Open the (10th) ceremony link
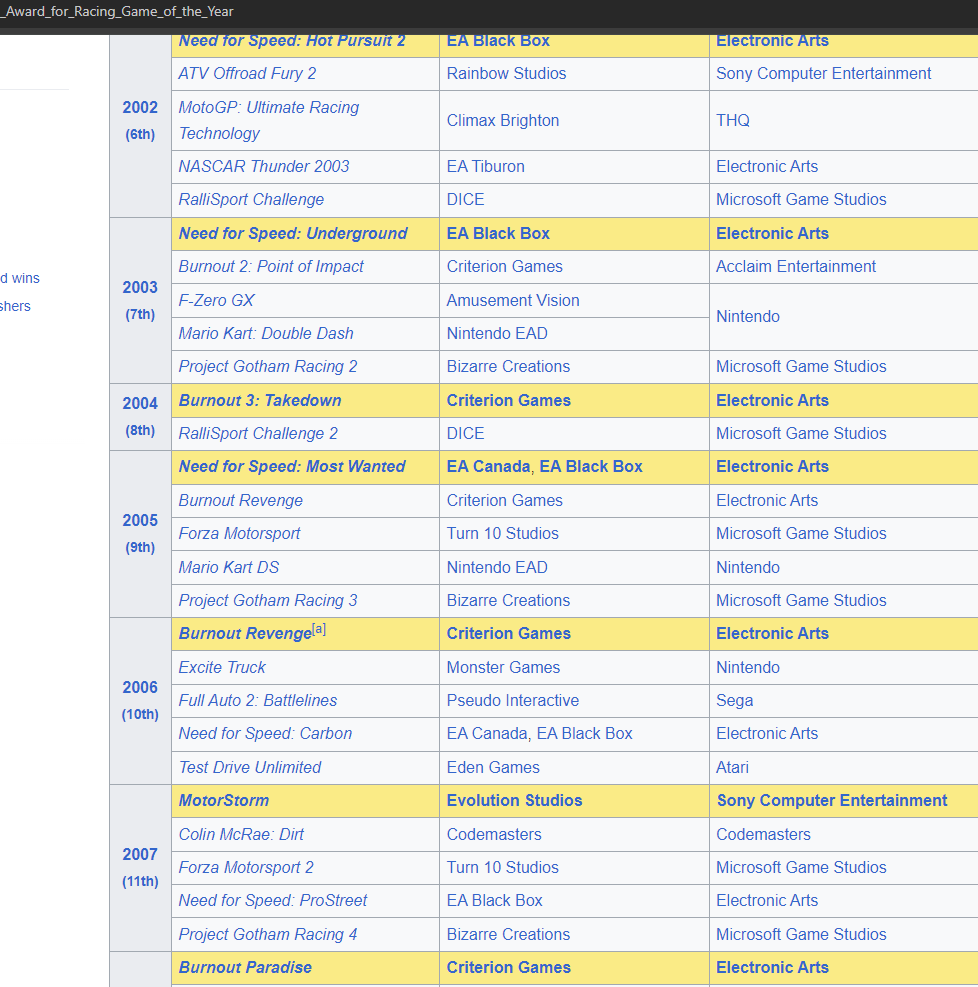The height and width of the screenshot is (987, 978). coord(140,714)
